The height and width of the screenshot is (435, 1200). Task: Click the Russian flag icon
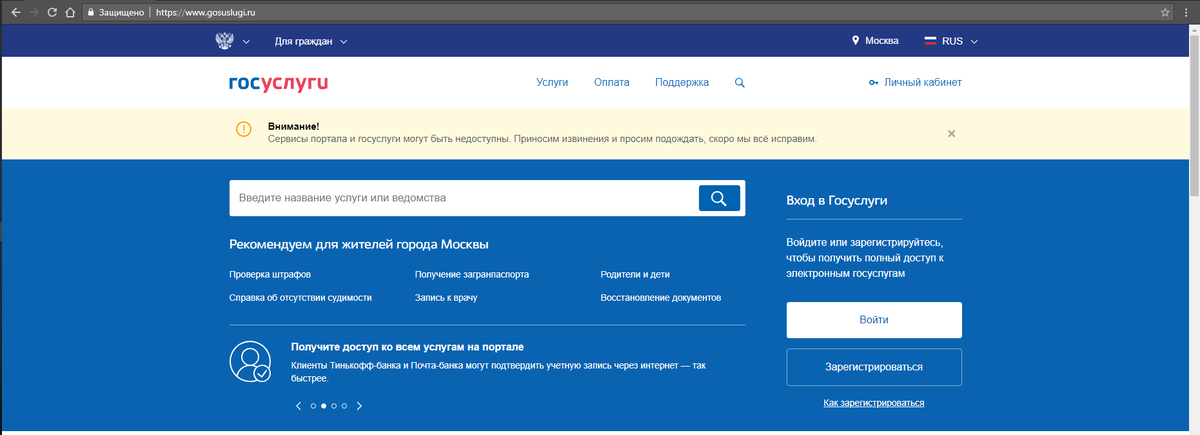click(929, 42)
